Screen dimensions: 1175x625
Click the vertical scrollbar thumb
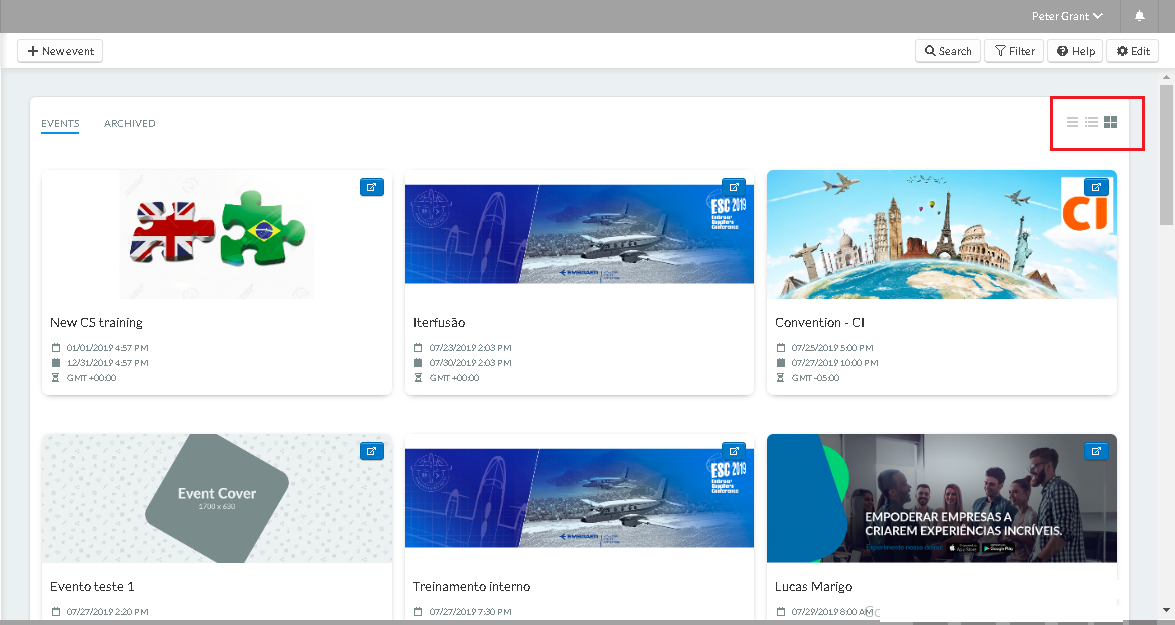[x=1167, y=154]
